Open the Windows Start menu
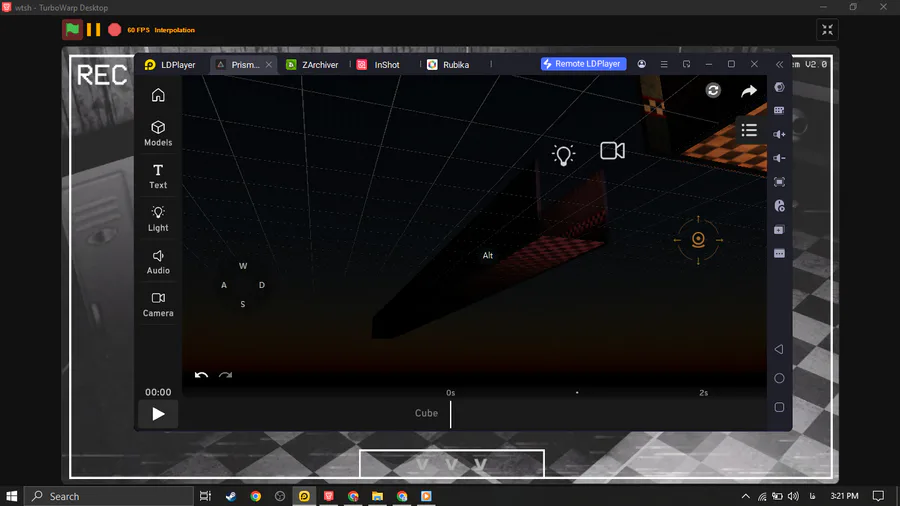Screen dimensions: 900x506 (x=11, y=496)
